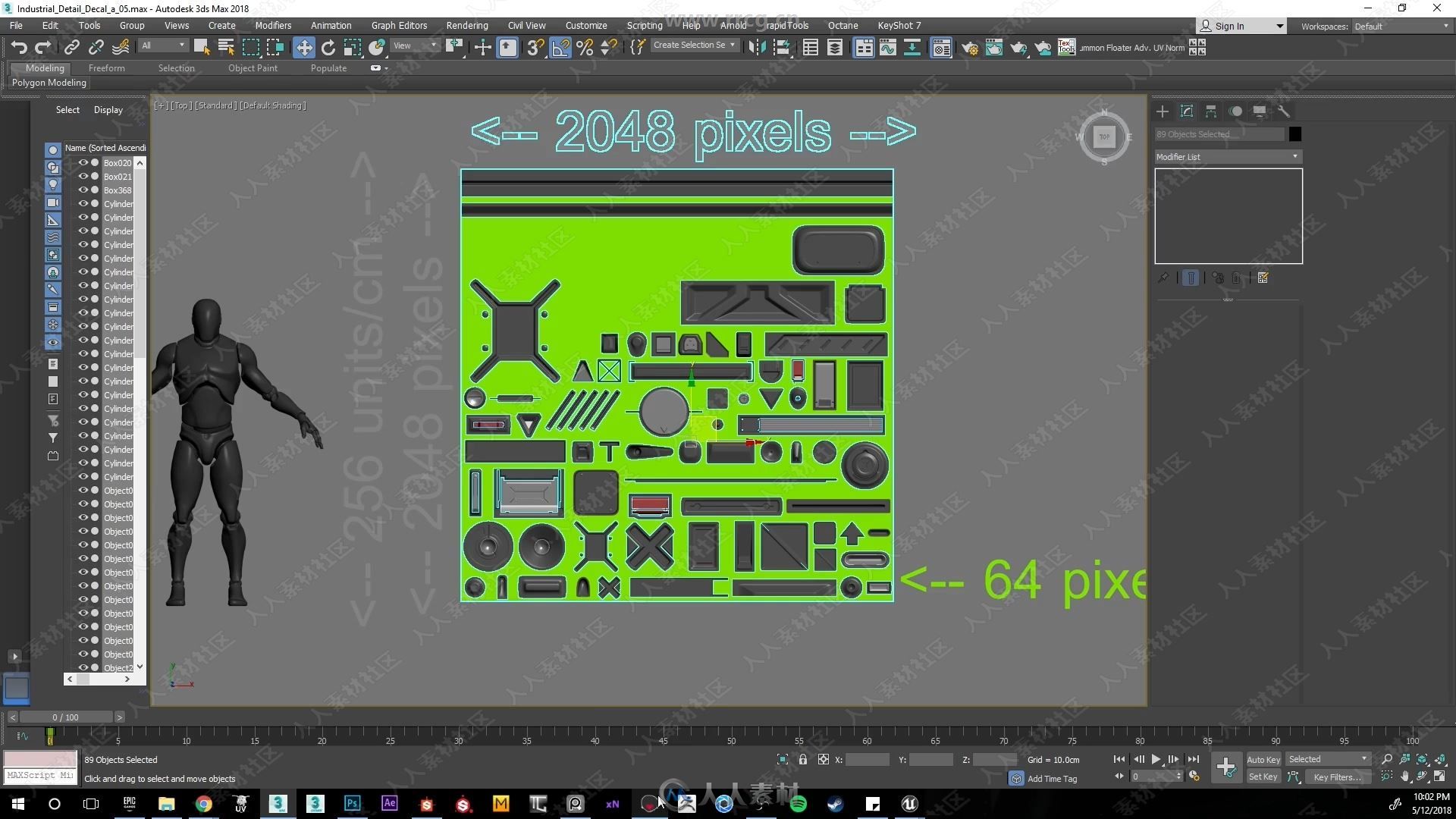The image size is (1456, 819).
Task: Open the Hierarchy command panel tab
Action: click(x=1211, y=111)
